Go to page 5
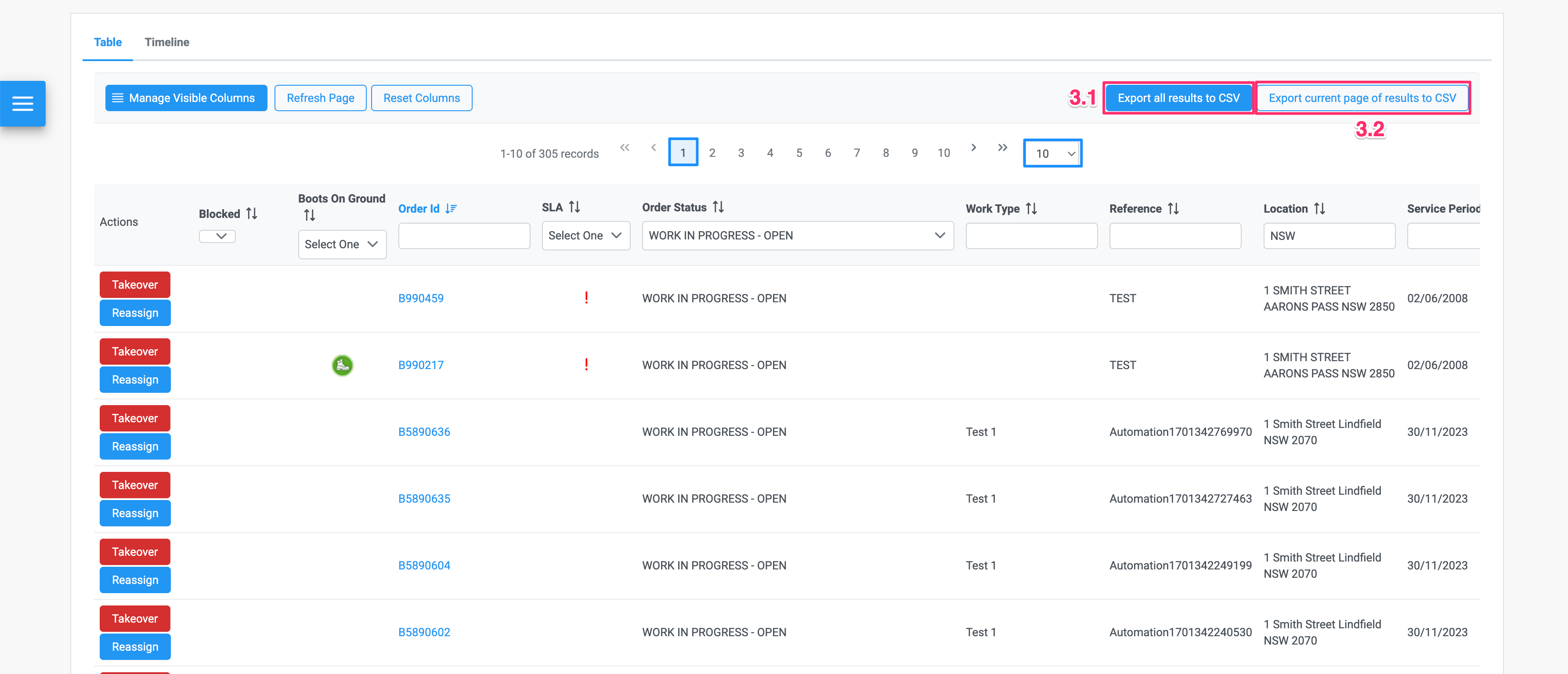The image size is (1568, 674). [x=799, y=153]
